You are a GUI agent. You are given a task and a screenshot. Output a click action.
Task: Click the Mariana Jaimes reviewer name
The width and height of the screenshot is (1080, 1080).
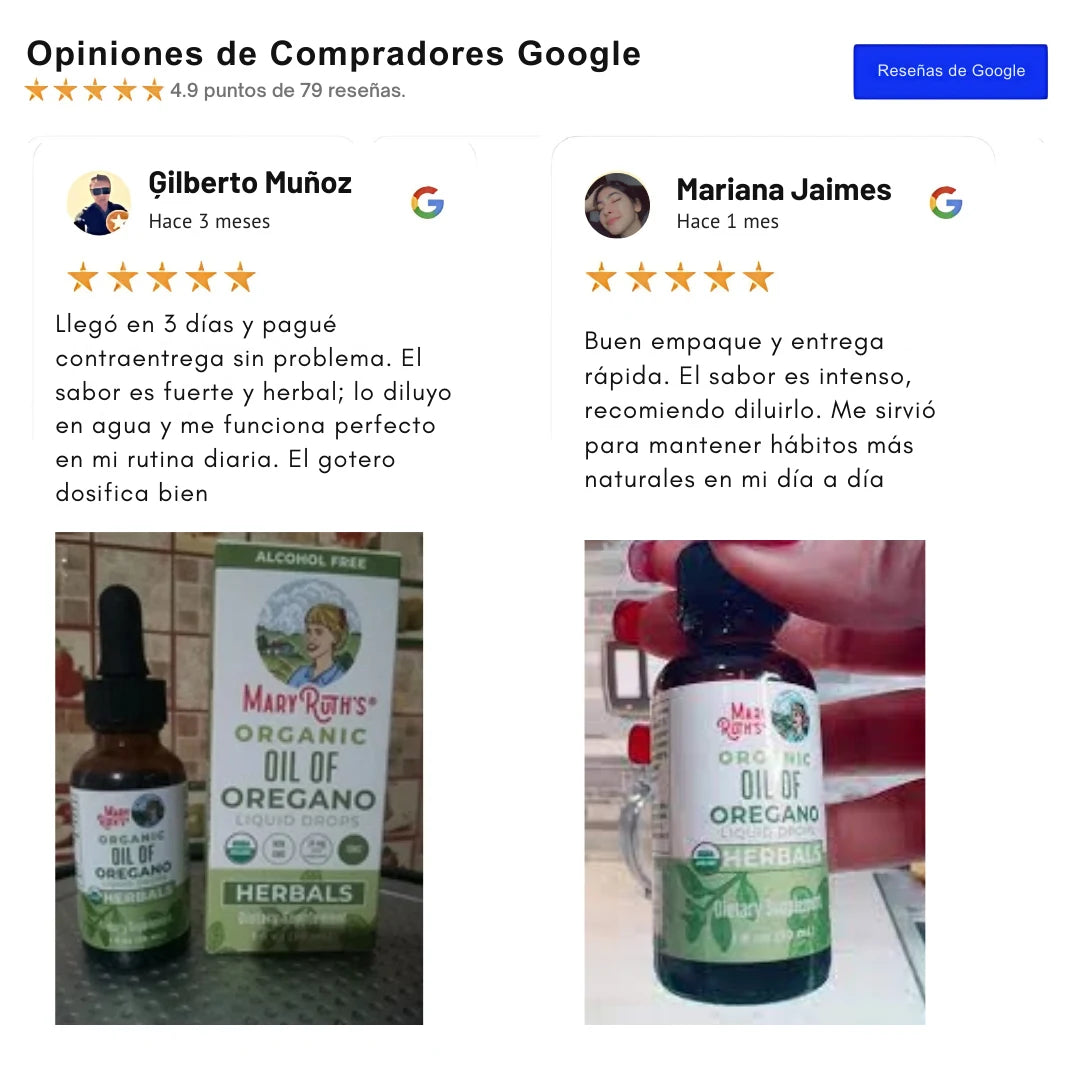click(x=784, y=189)
